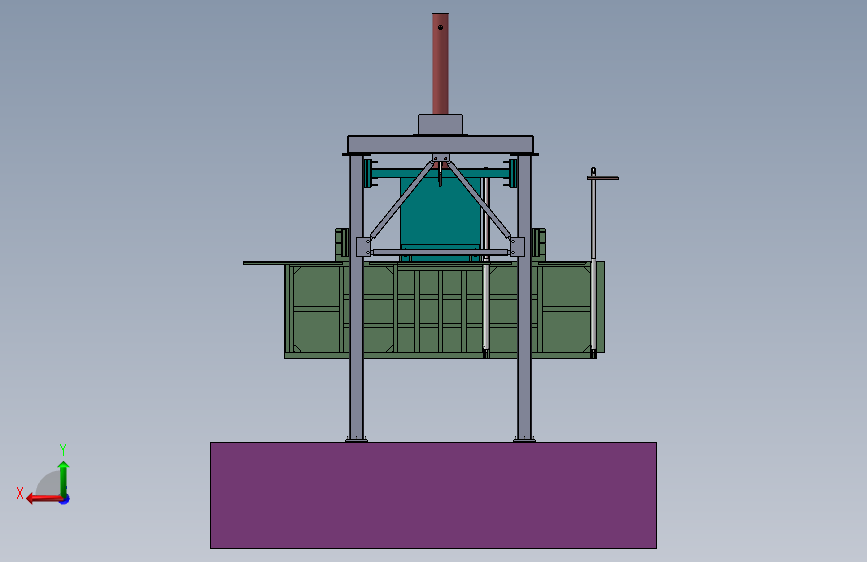Image resolution: width=867 pixels, height=562 pixels.
Task: Select the left diagonal brace
Action: tap(401, 200)
